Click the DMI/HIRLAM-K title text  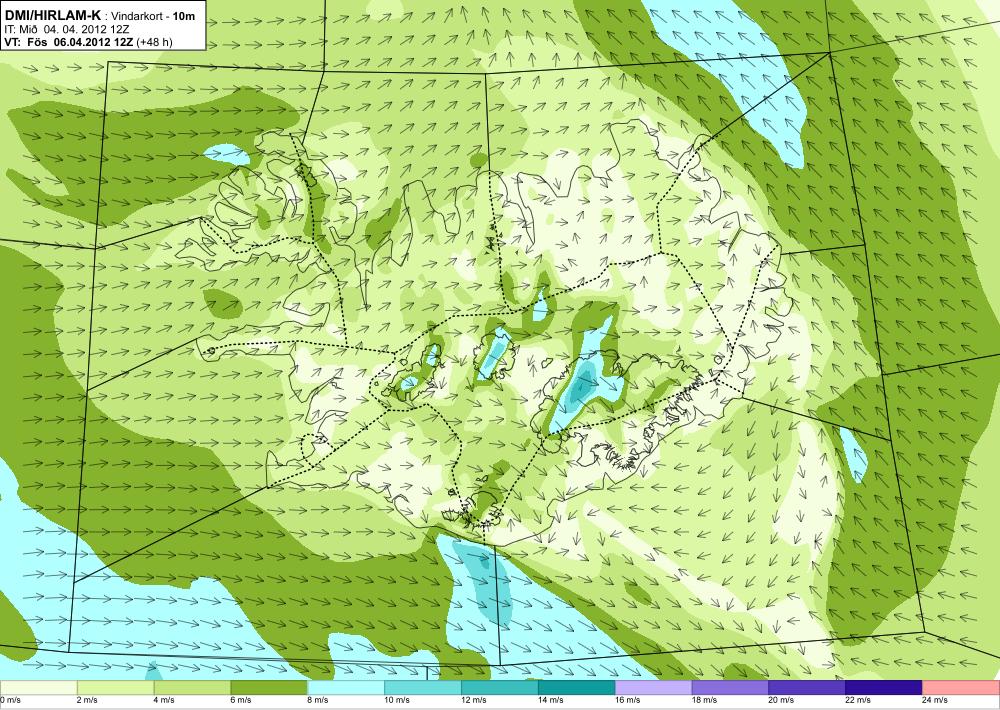coord(52,15)
